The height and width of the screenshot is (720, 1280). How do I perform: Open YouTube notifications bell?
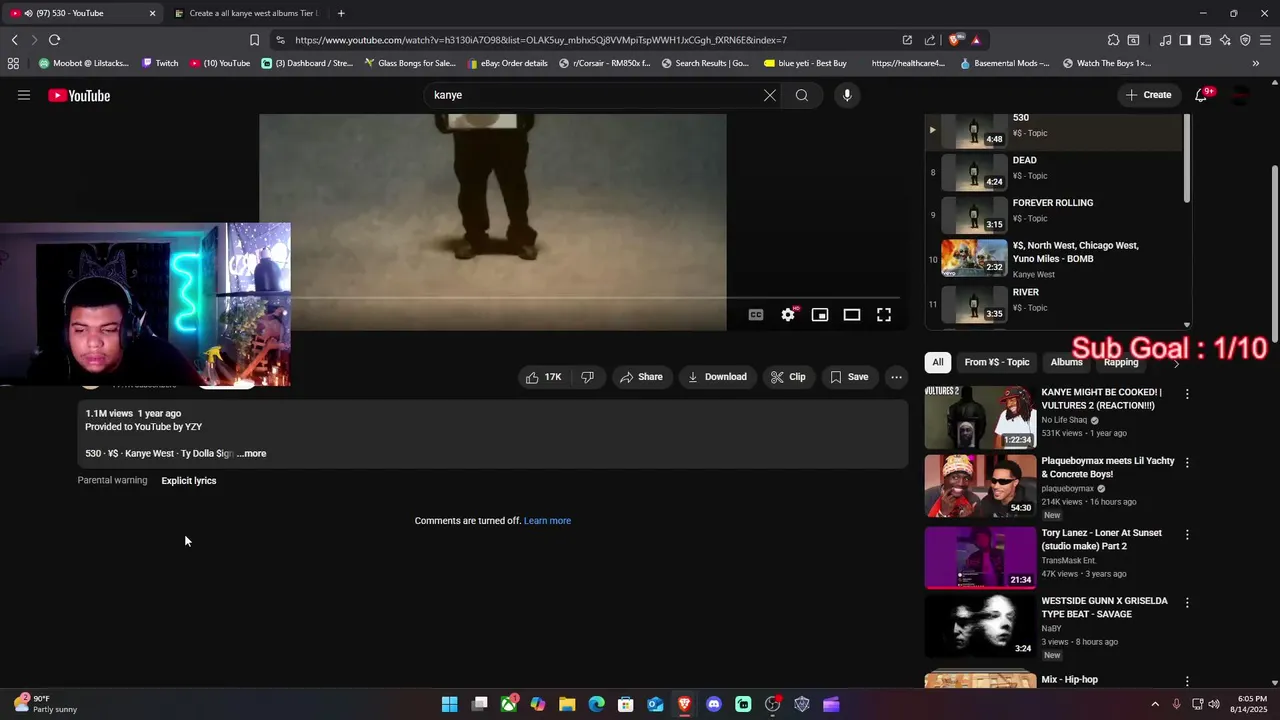click(x=1201, y=95)
